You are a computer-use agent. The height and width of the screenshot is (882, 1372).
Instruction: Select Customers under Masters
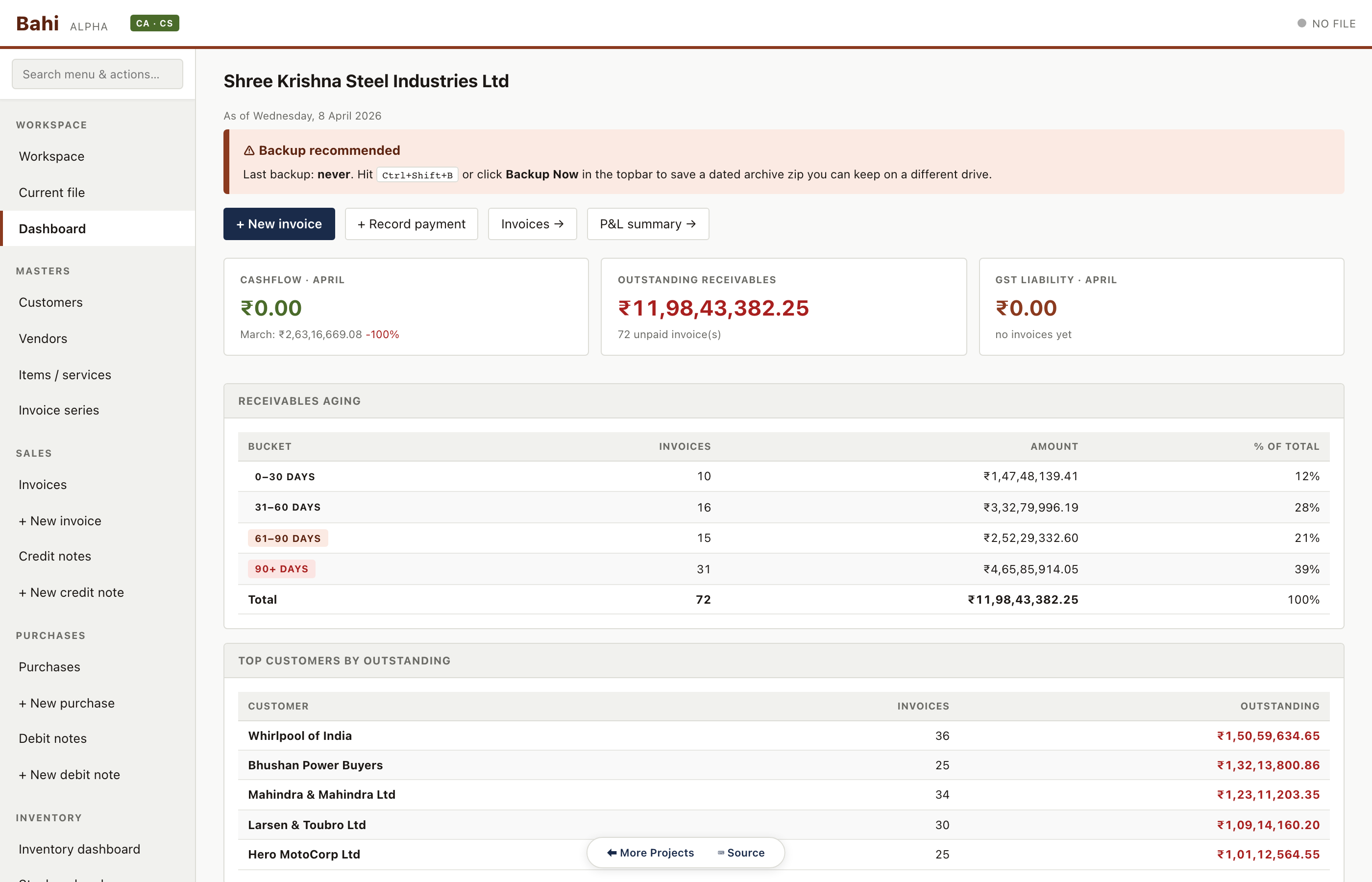point(50,302)
